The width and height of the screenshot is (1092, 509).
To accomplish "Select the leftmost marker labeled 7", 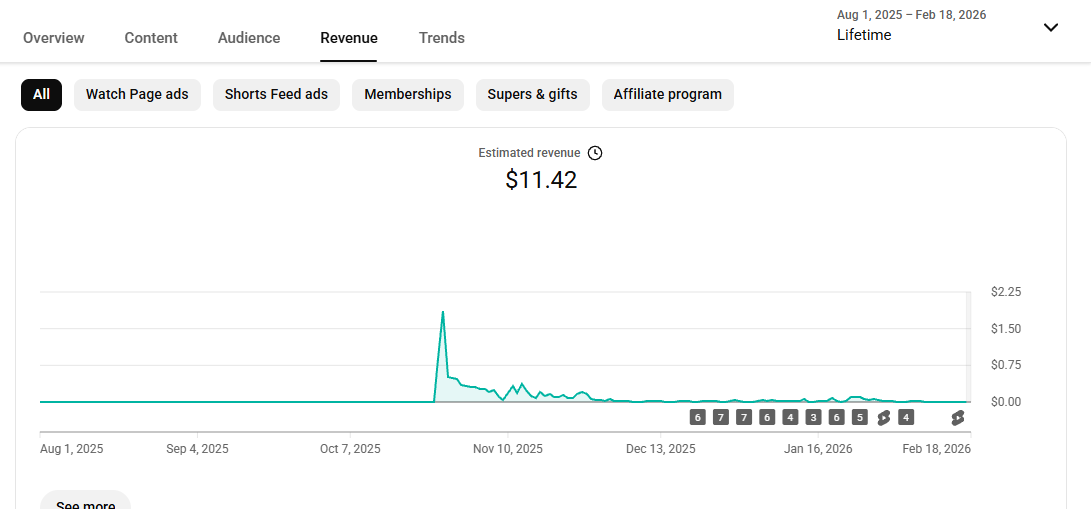I will coord(721,418).
